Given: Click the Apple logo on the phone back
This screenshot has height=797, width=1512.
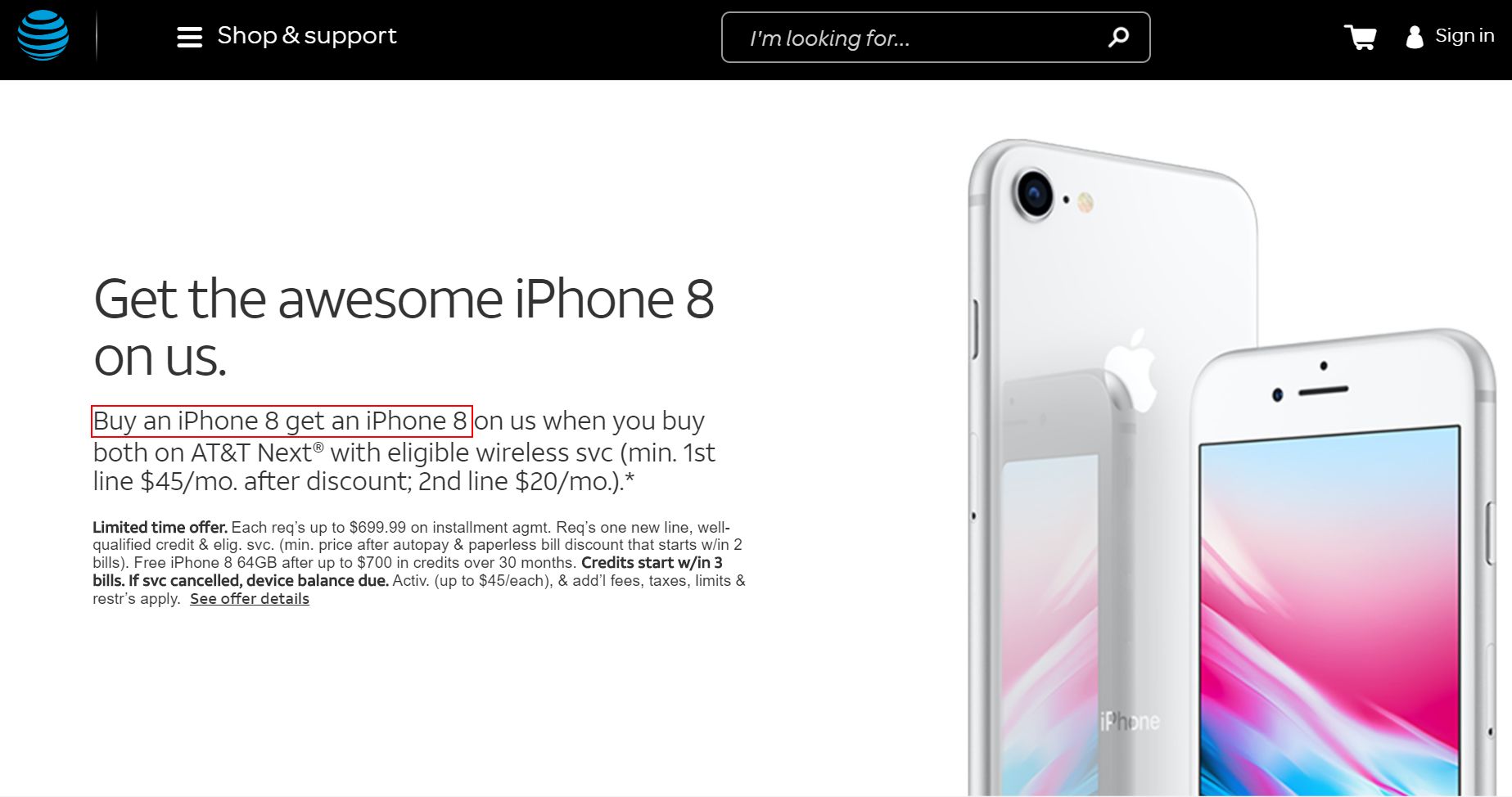Looking at the screenshot, I should (1131, 369).
